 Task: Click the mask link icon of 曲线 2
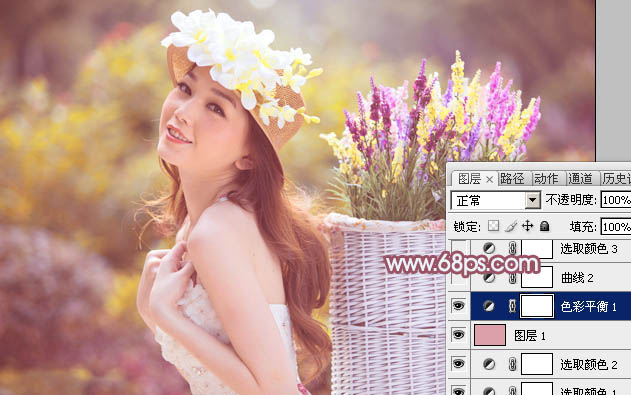pos(512,278)
